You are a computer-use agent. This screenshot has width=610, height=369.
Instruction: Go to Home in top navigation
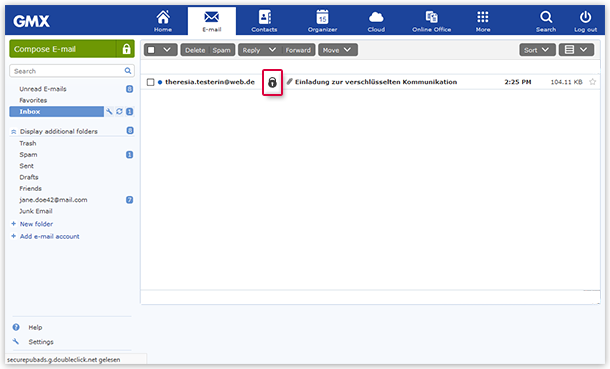(163, 21)
